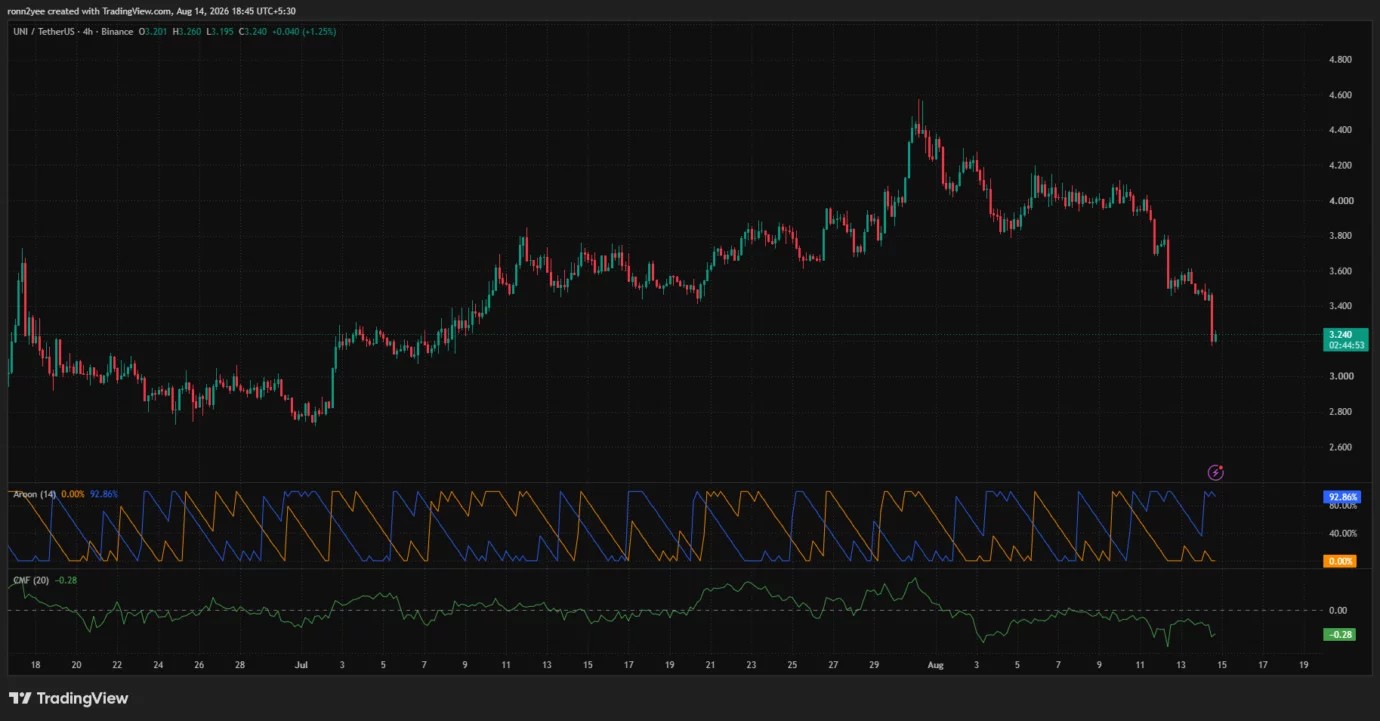Screen dimensions: 1380x721
Task: Click the green -0.28 tag on the CMF axis
Action: (1339, 634)
